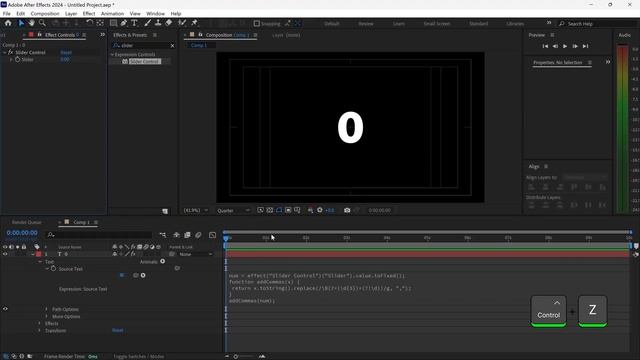Select the Slider Control preset item
The height and width of the screenshot is (360, 640).
pyautogui.click(x=145, y=61)
